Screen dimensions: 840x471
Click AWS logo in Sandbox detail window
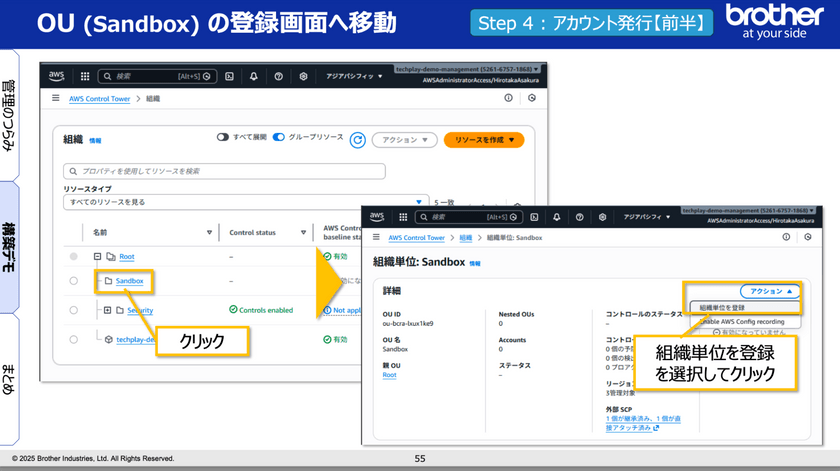coord(377,216)
